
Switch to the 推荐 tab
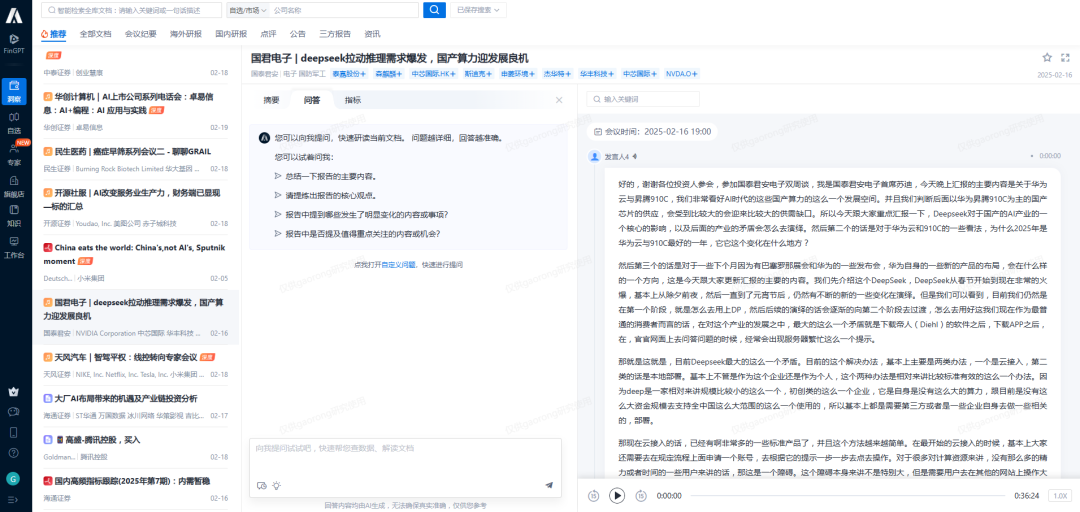pos(54,33)
